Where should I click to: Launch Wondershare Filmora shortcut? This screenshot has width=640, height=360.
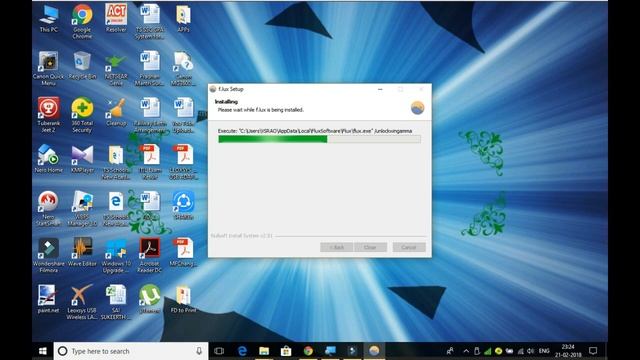tap(49, 256)
